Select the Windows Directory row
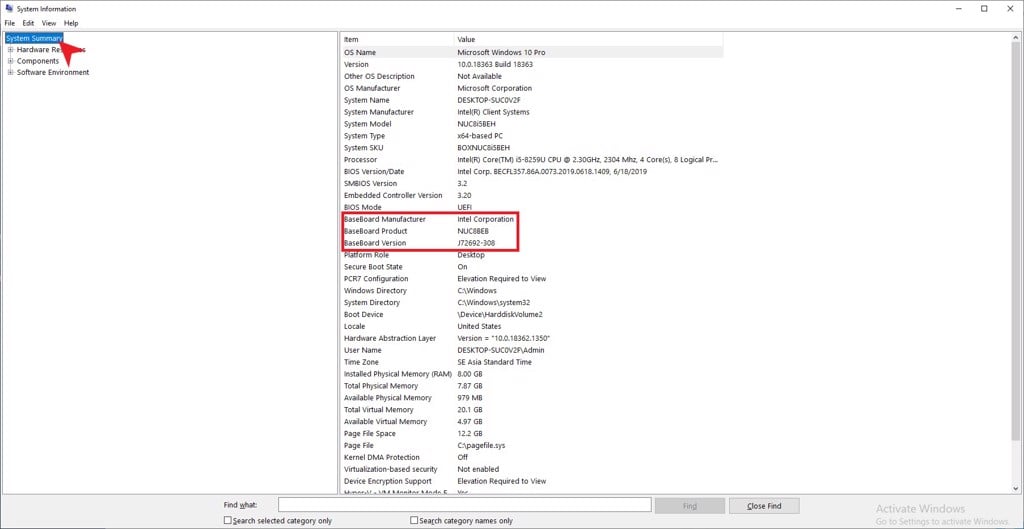The height and width of the screenshot is (529, 1024). [x=532, y=290]
